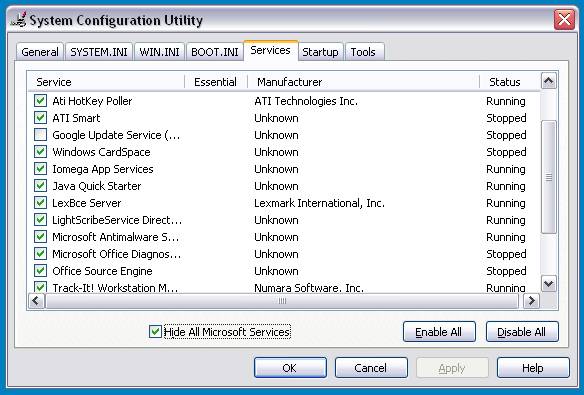Select the Iomega App Services name
Viewport: 584px width, 395px height.
point(103,169)
